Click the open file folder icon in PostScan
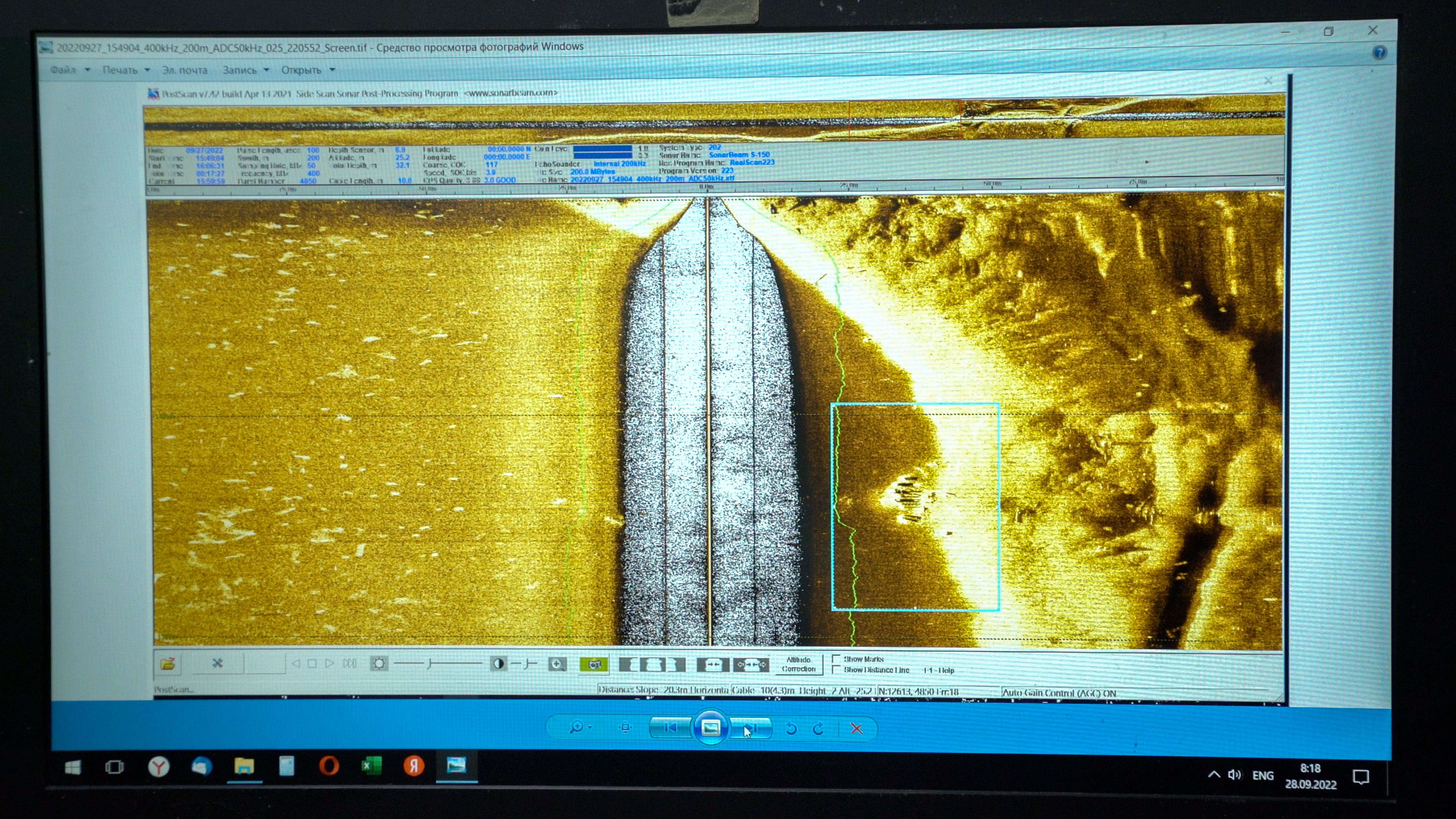This screenshot has height=819, width=1456. (x=167, y=664)
